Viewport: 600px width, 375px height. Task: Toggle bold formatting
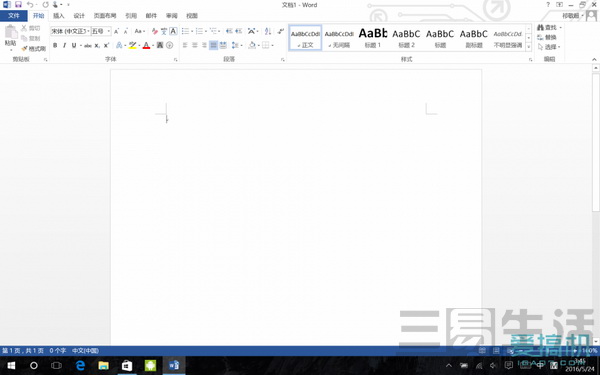pyautogui.click(x=55, y=45)
